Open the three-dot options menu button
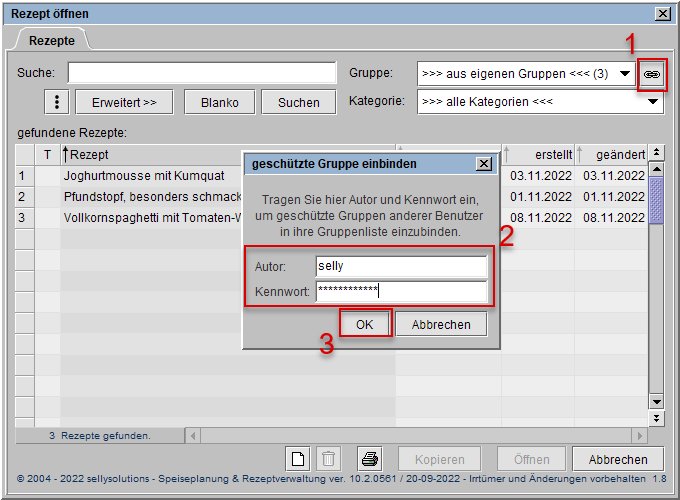680x500 pixels. tap(58, 102)
